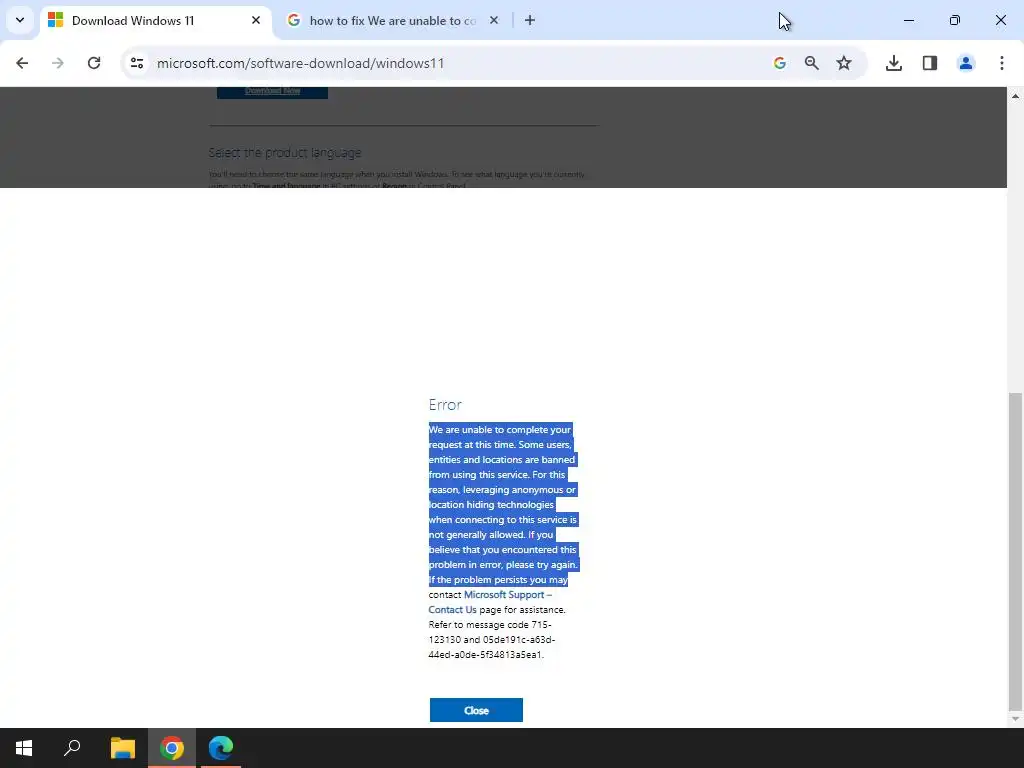This screenshot has width=1024, height=768.
Task: Restore down the Chrome window
Action: click(954, 20)
